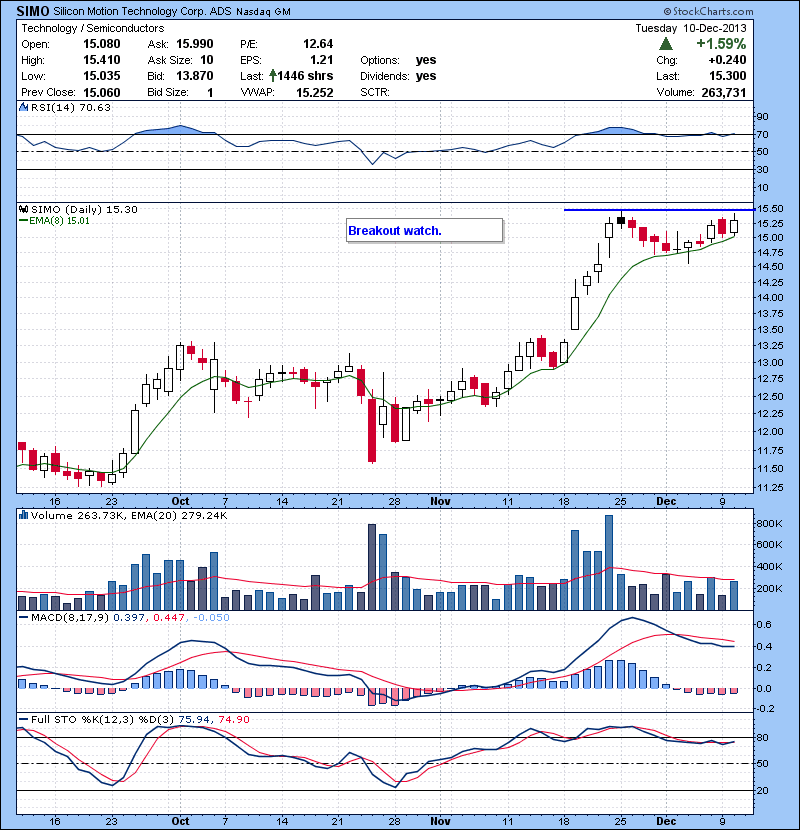Click the EMA(8) 15.01 legend label
Viewport: 800px width, 830px height.
[59, 221]
